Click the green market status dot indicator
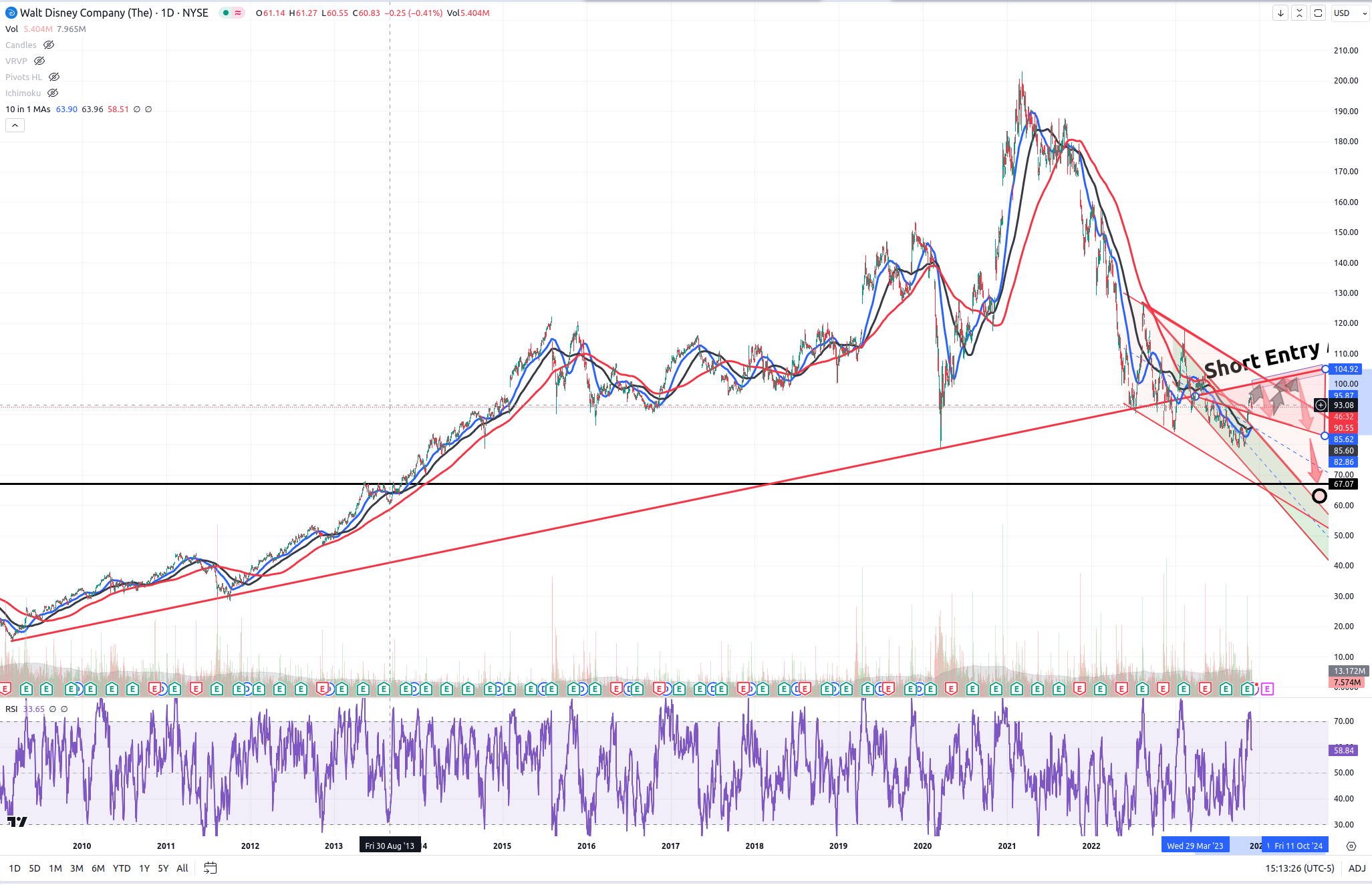 point(226,13)
